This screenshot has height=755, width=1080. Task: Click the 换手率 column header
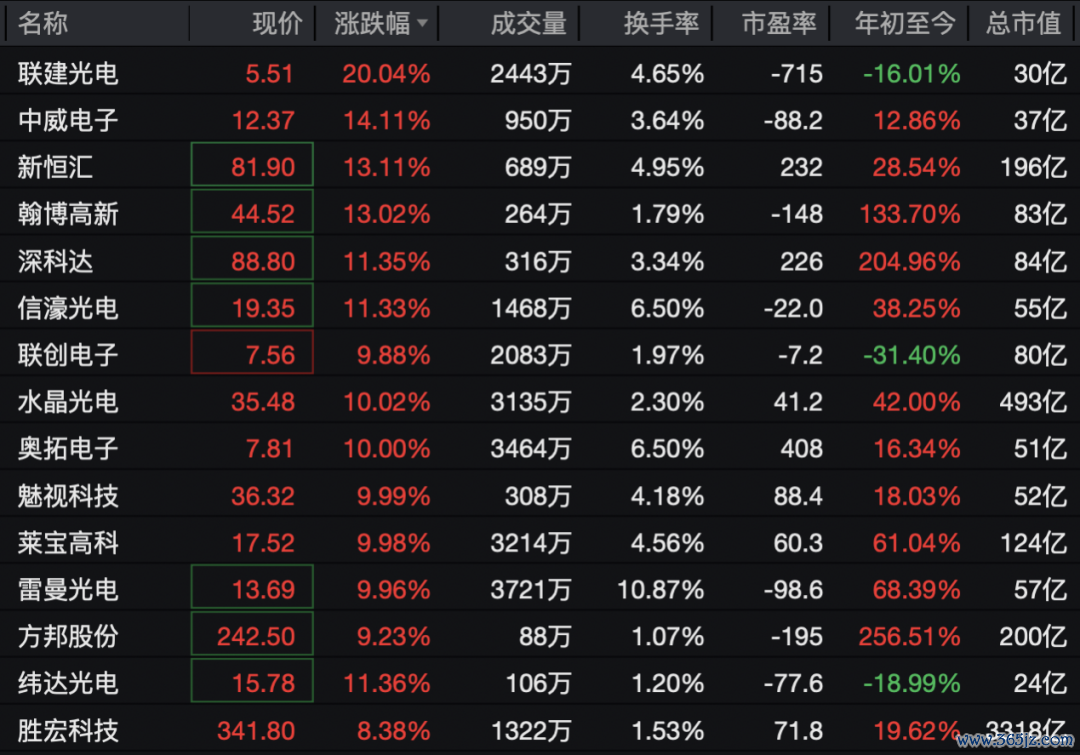point(661,23)
